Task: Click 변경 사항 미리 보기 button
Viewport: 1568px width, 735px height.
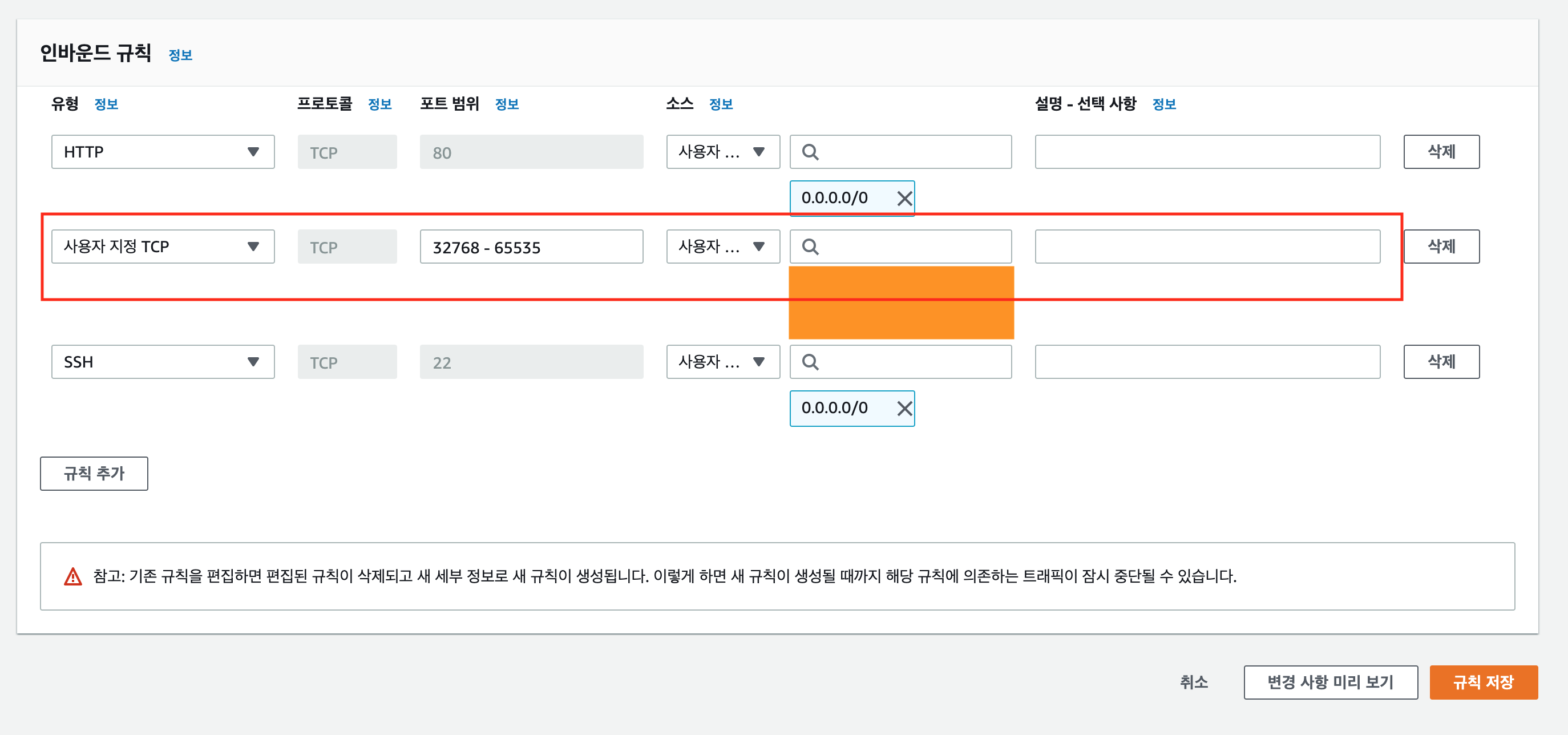Action: [1330, 682]
